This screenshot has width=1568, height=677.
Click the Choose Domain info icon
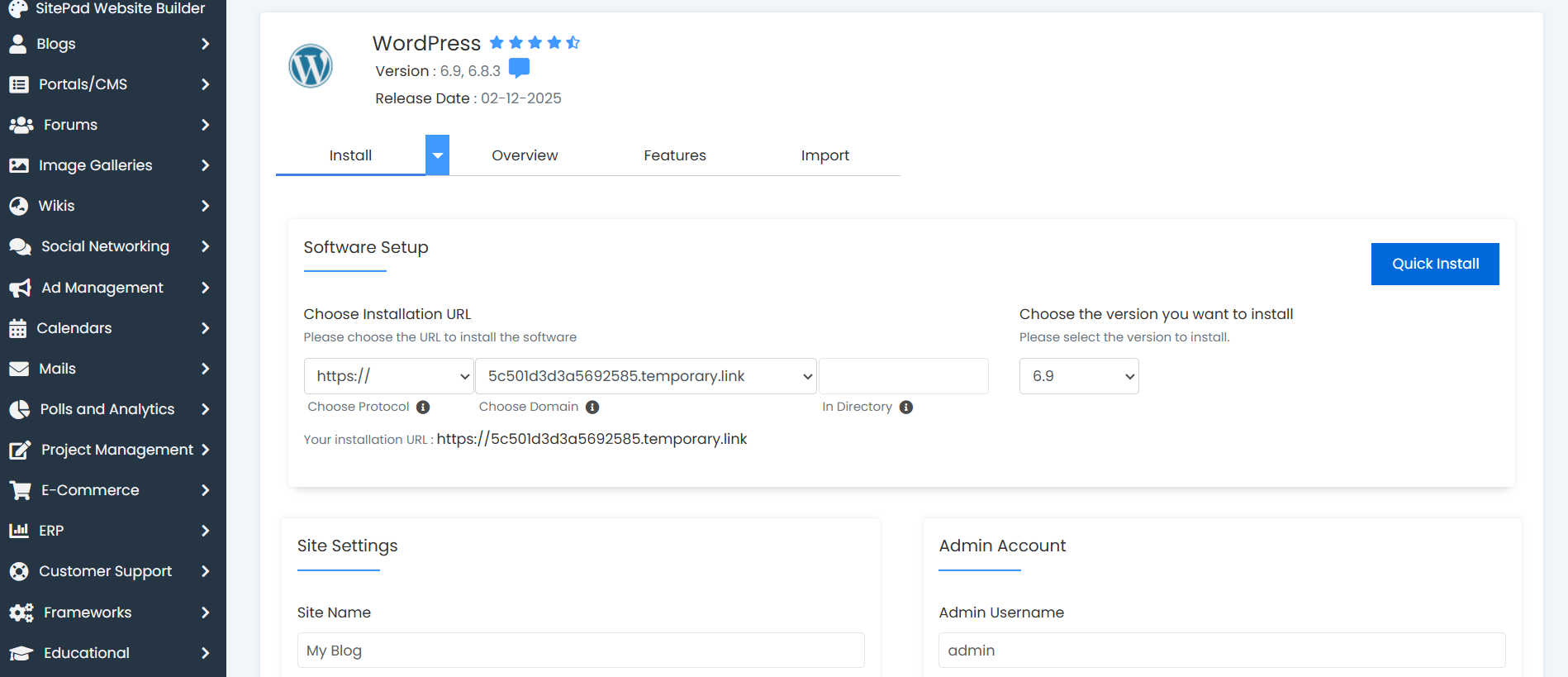click(592, 407)
